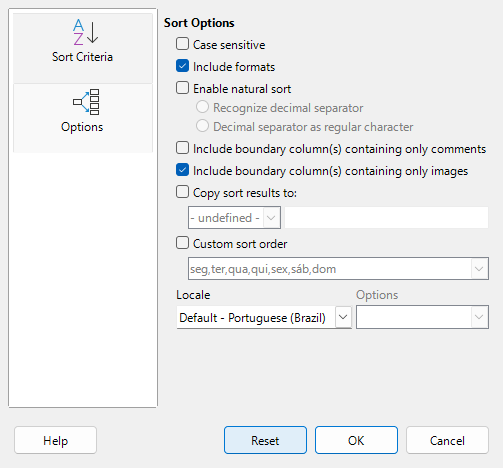Cancel the sort dialog

447,440
